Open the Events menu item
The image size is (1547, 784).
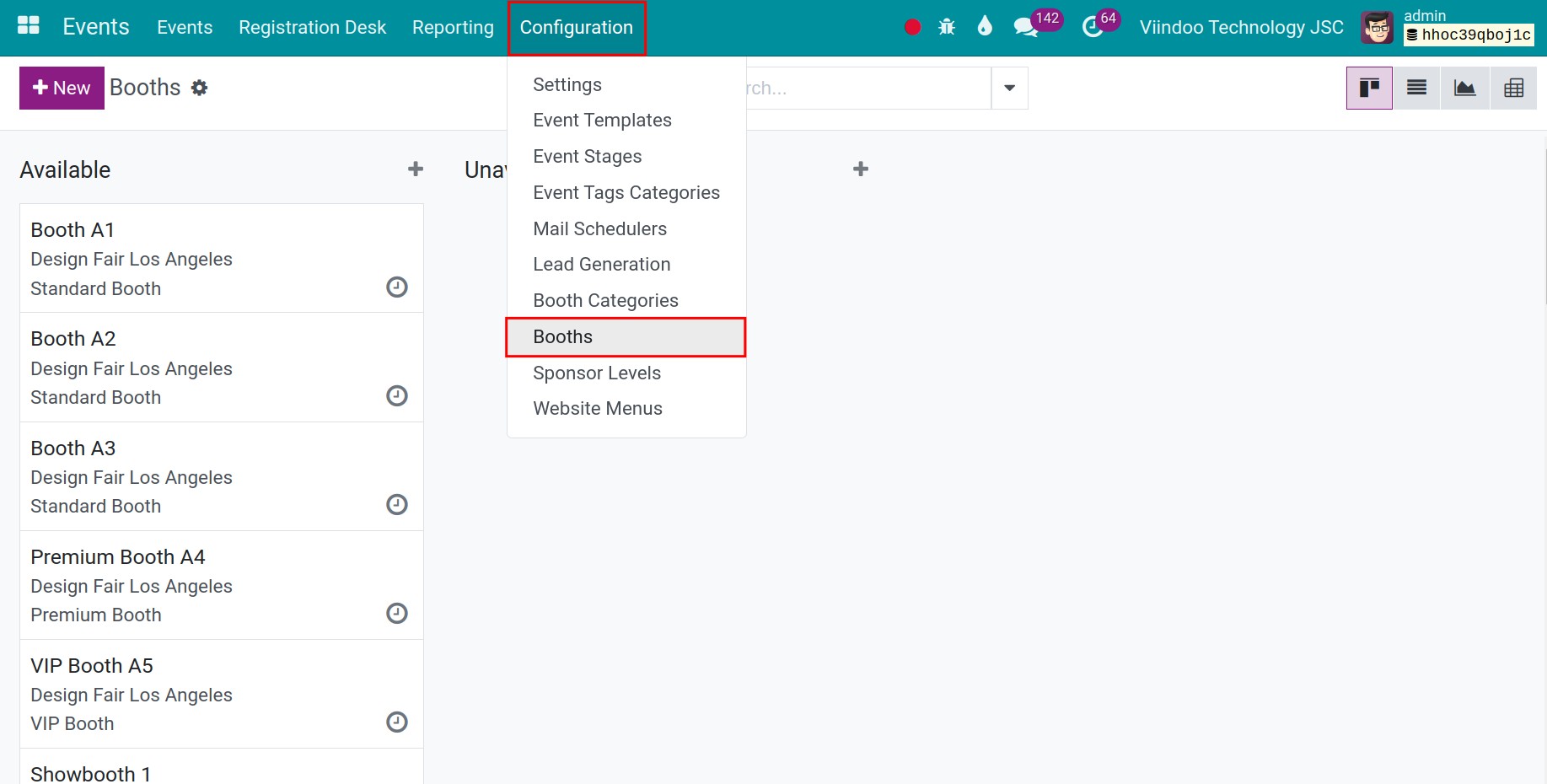pos(185,28)
